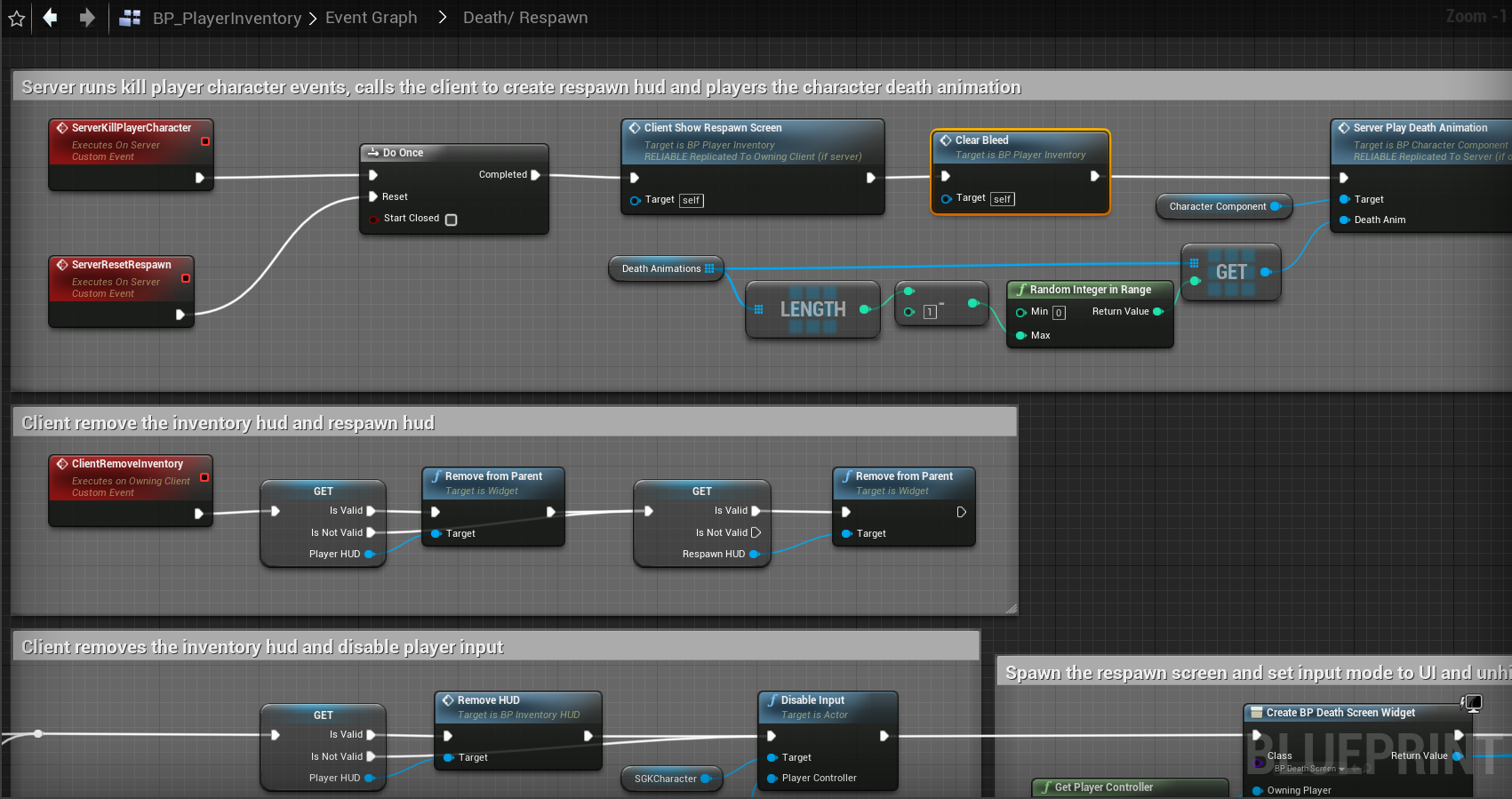Click the ClientRemoveInventory red delegate pin
The image size is (1512, 799).
coord(204,477)
